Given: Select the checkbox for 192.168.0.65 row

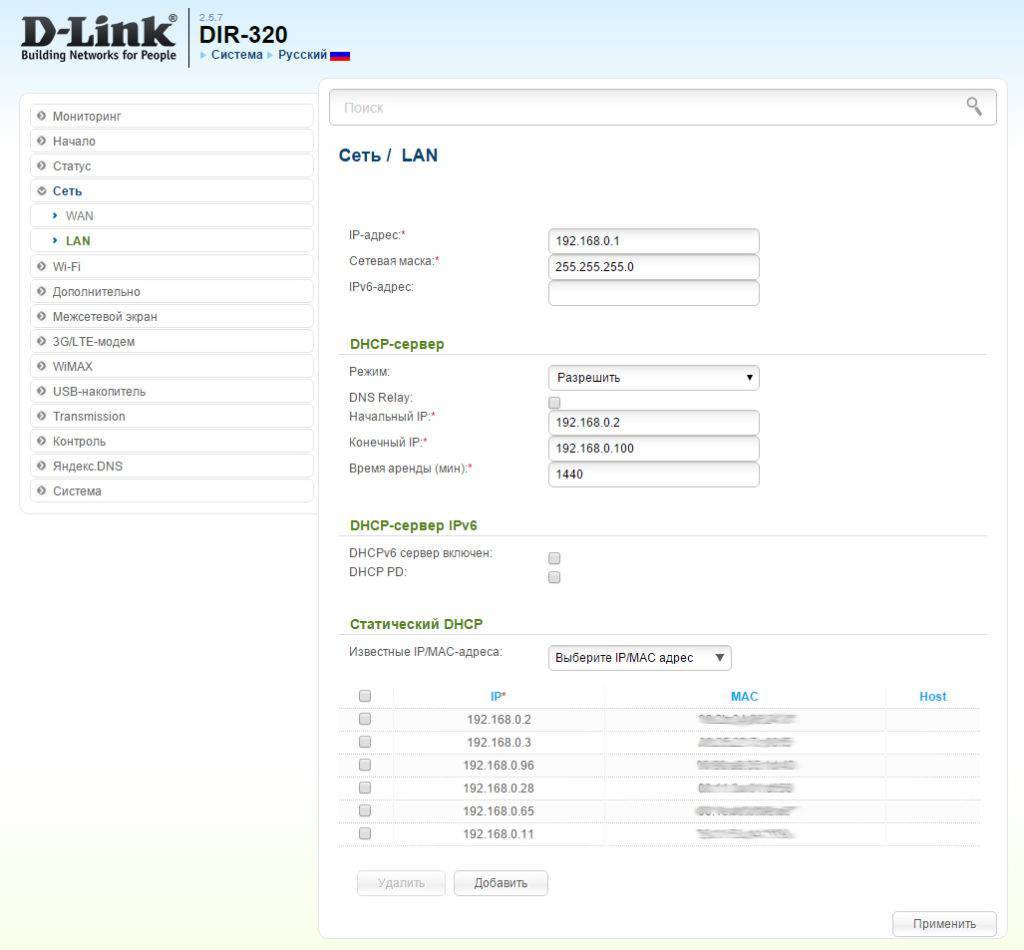Looking at the screenshot, I should tap(365, 810).
